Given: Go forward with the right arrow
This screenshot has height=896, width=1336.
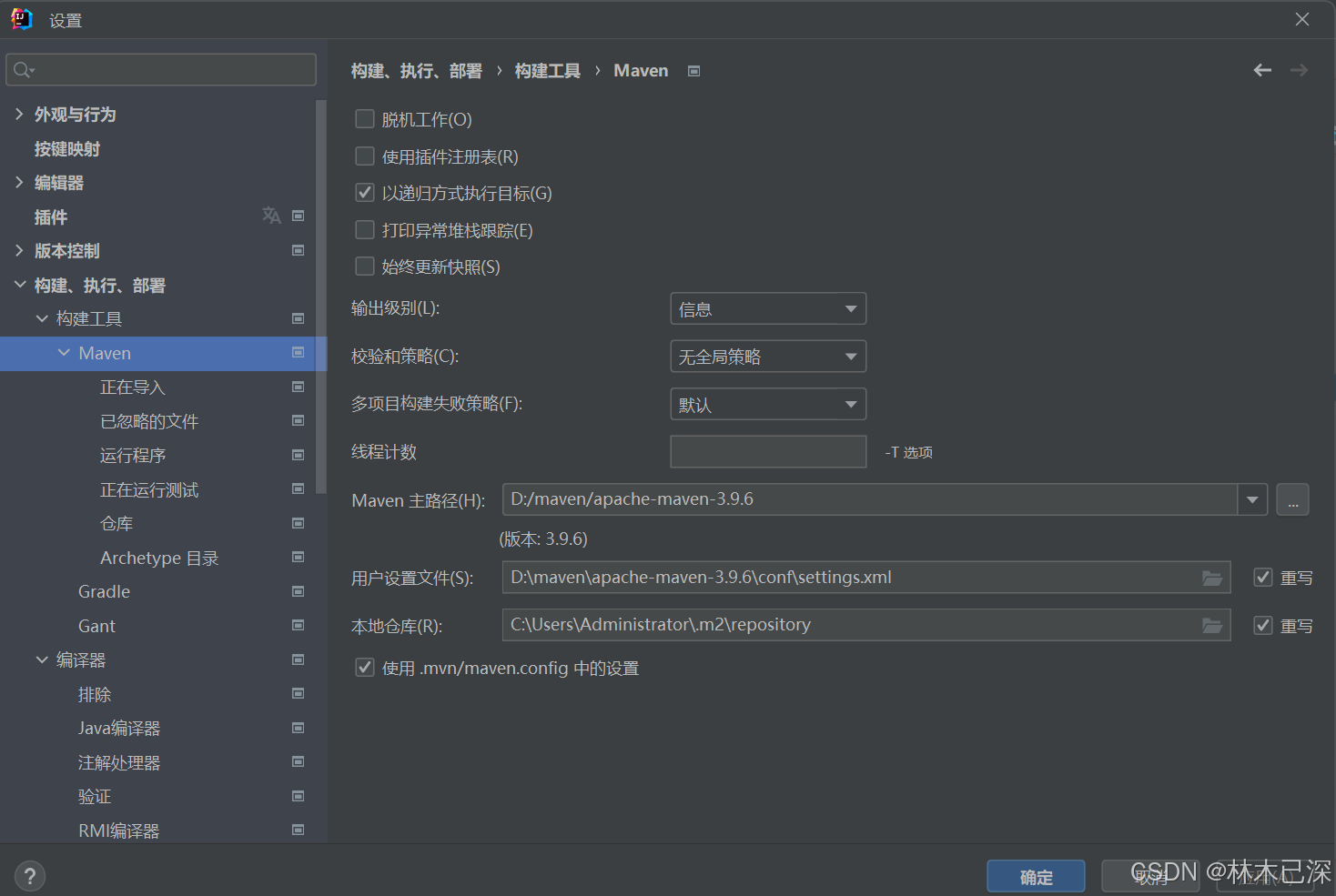Looking at the screenshot, I should (x=1299, y=70).
